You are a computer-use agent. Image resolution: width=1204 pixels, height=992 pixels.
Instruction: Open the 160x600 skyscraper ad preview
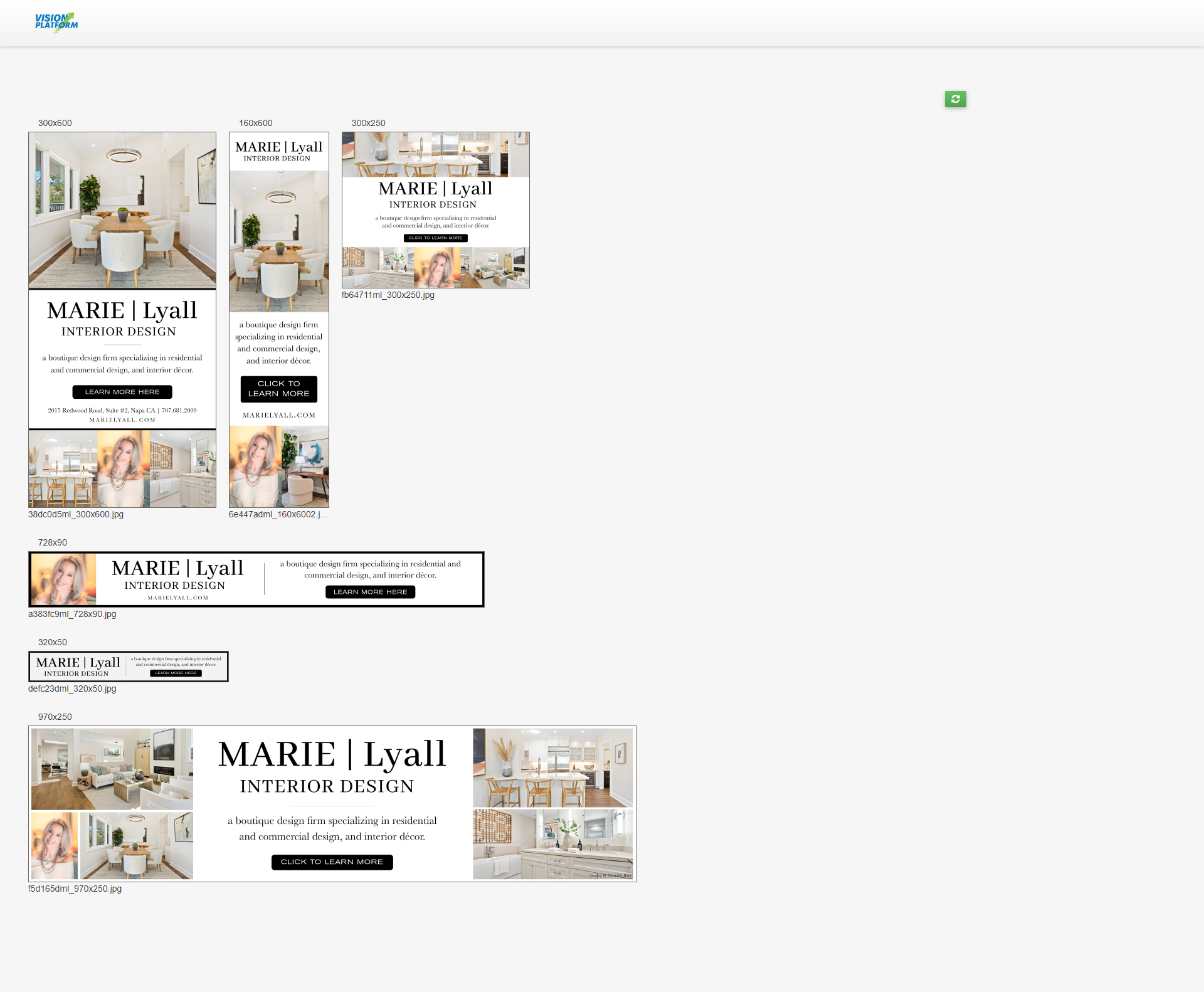click(278, 319)
